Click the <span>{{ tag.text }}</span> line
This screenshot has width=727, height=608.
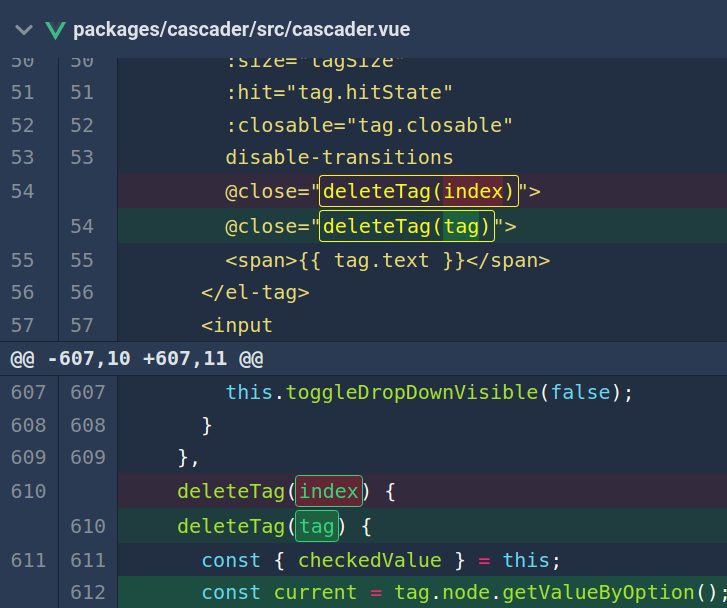(x=388, y=261)
